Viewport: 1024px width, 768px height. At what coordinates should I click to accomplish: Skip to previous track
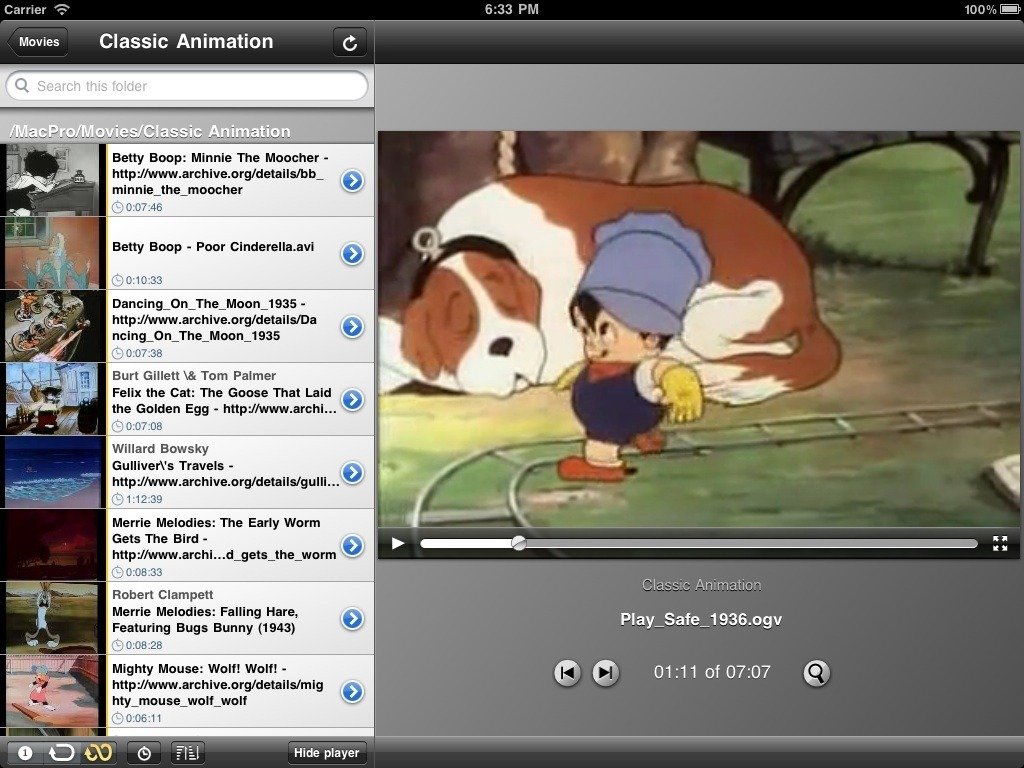(567, 673)
